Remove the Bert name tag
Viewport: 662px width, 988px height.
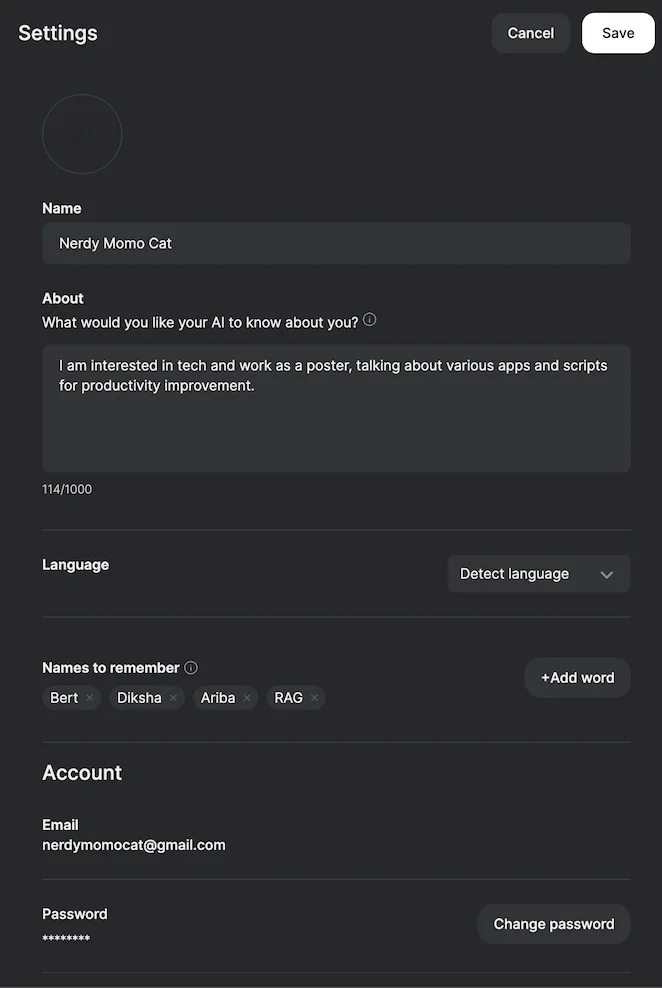pos(90,698)
